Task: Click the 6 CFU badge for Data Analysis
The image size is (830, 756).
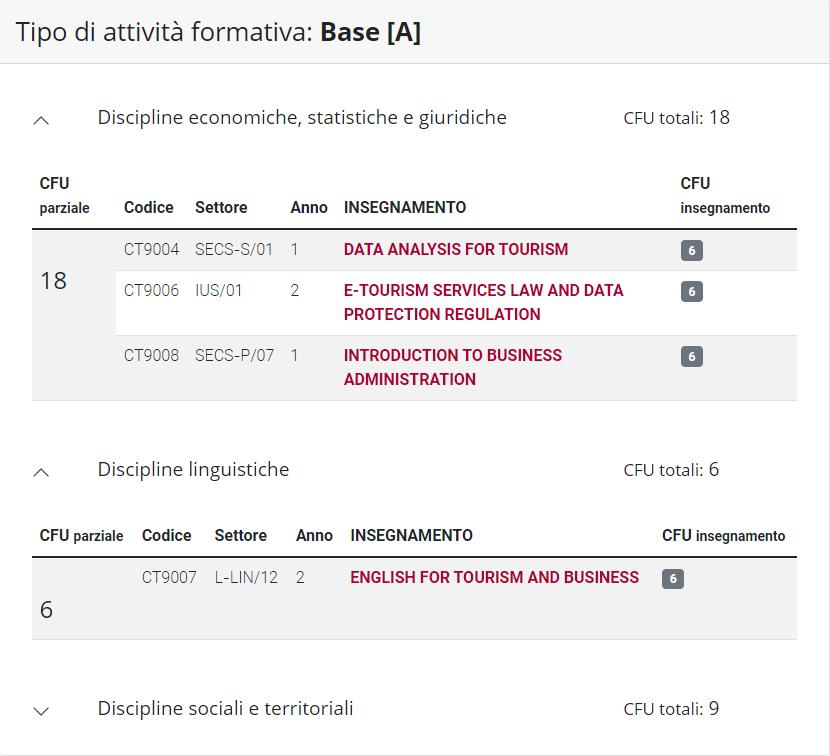Action: tap(691, 250)
